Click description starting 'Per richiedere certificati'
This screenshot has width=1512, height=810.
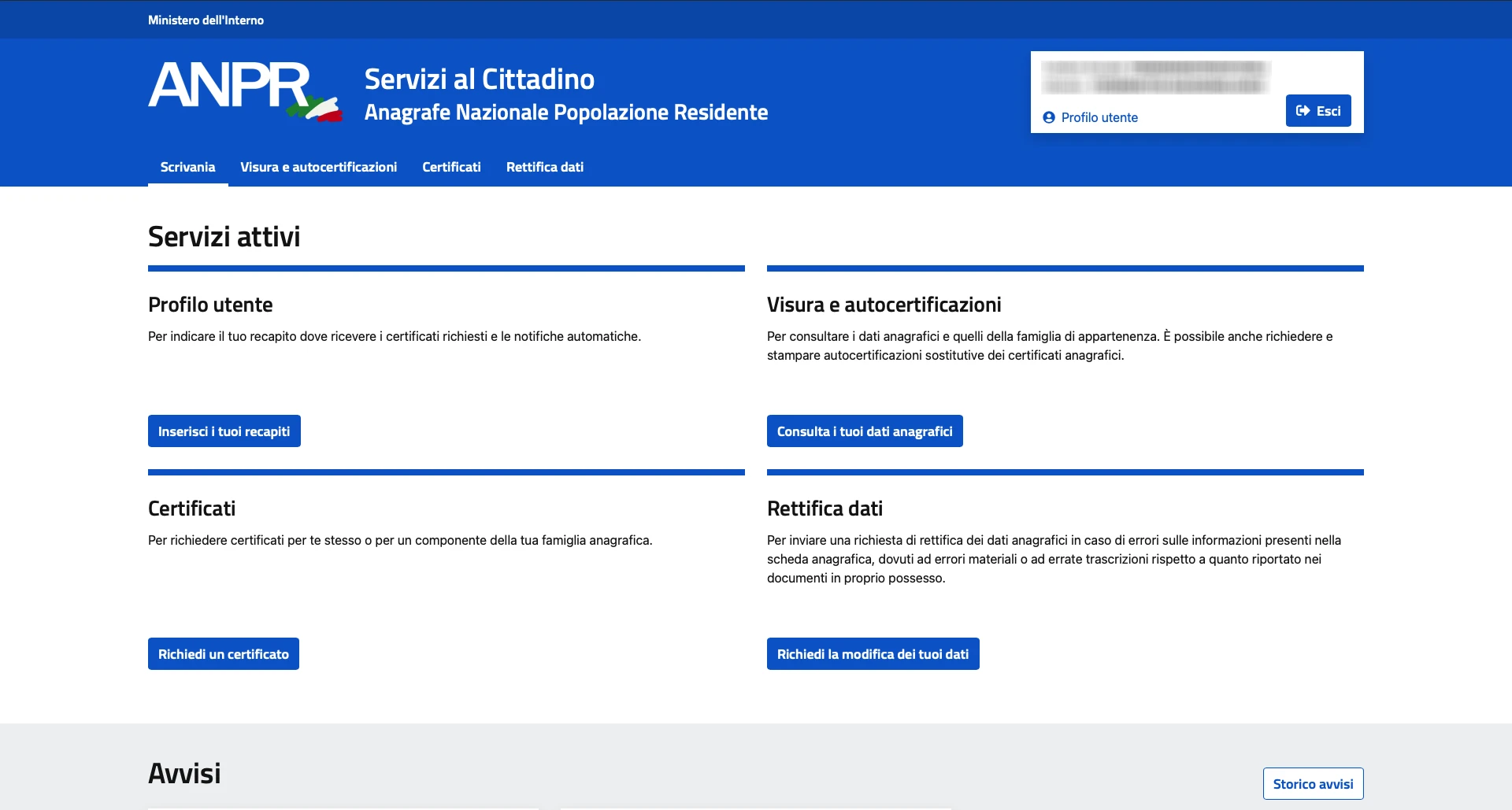400,540
